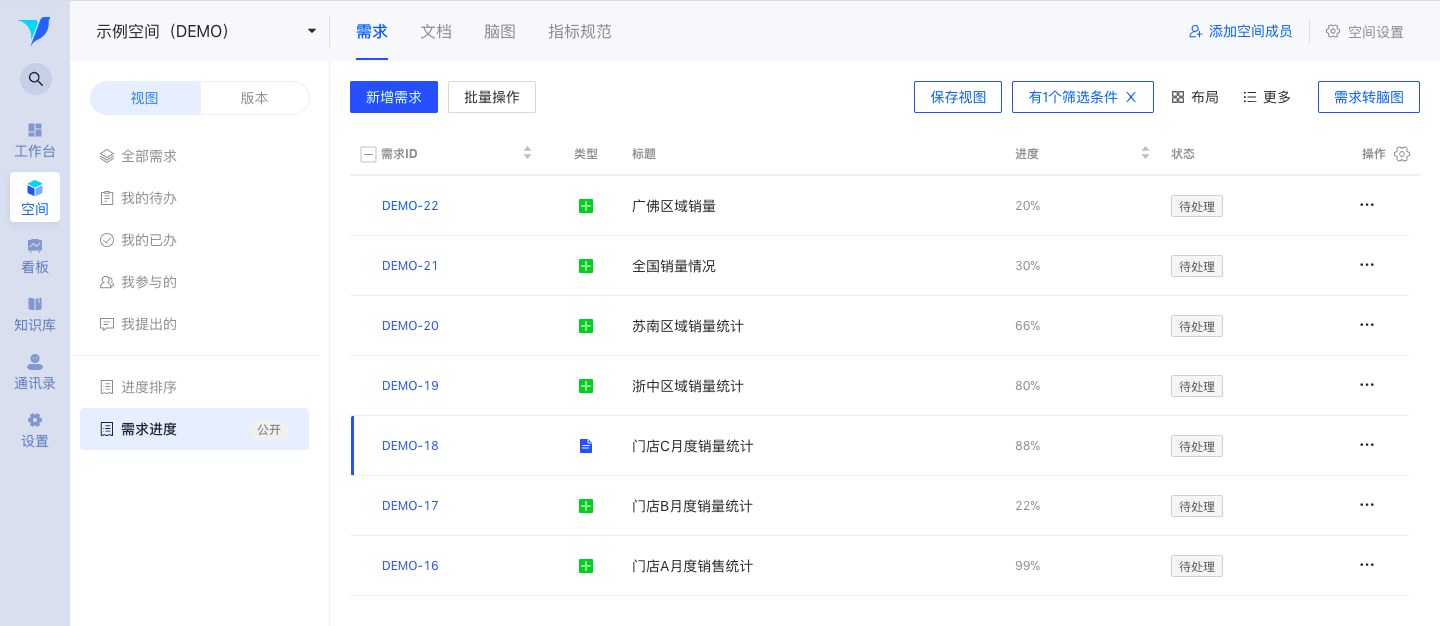Open the column settings gear icon

(x=1402, y=154)
